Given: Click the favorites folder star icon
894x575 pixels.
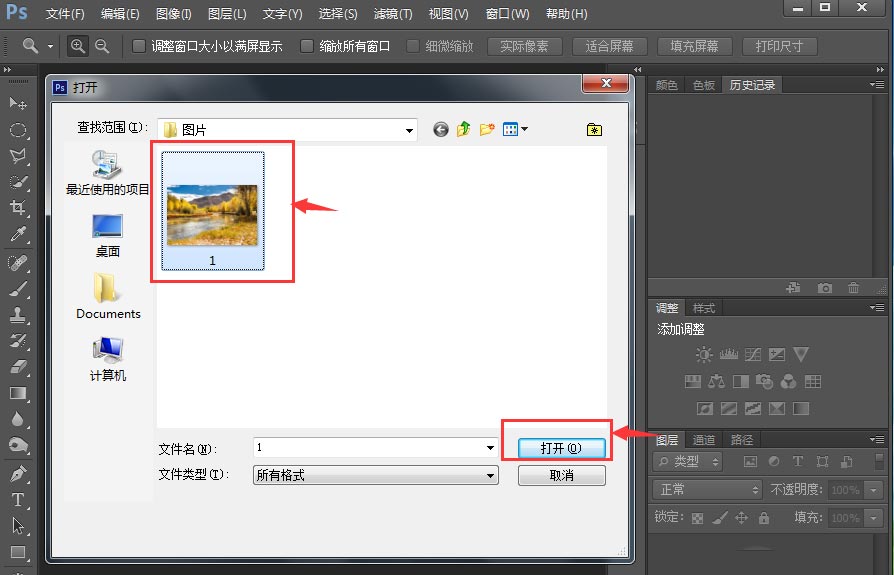Looking at the screenshot, I should coord(594,130).
